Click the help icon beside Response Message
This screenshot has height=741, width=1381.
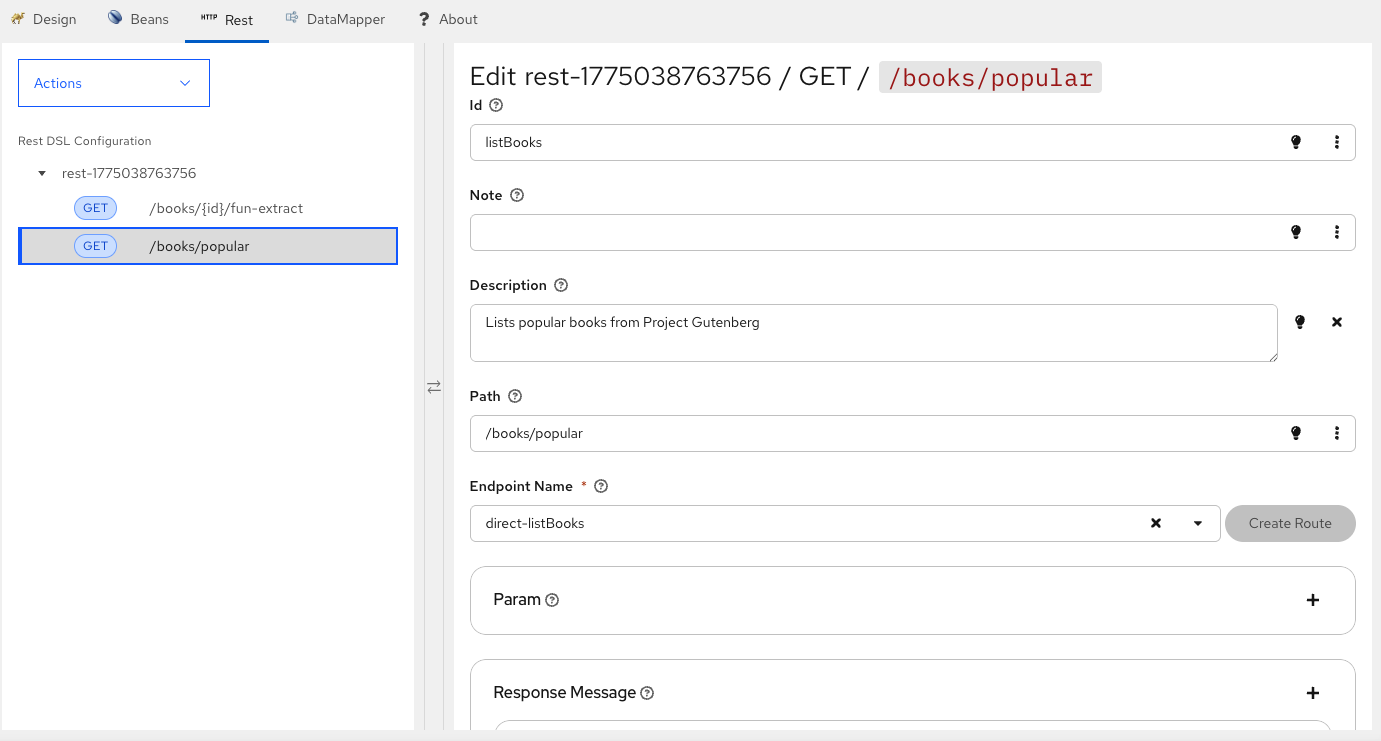point(646,692)
